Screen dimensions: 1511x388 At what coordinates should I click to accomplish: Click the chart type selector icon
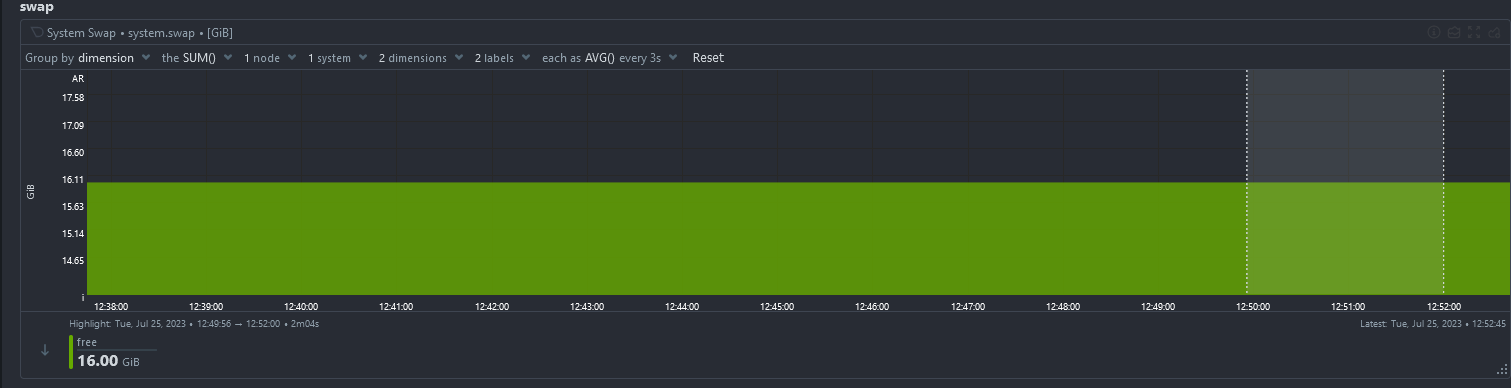[1453, 33]
